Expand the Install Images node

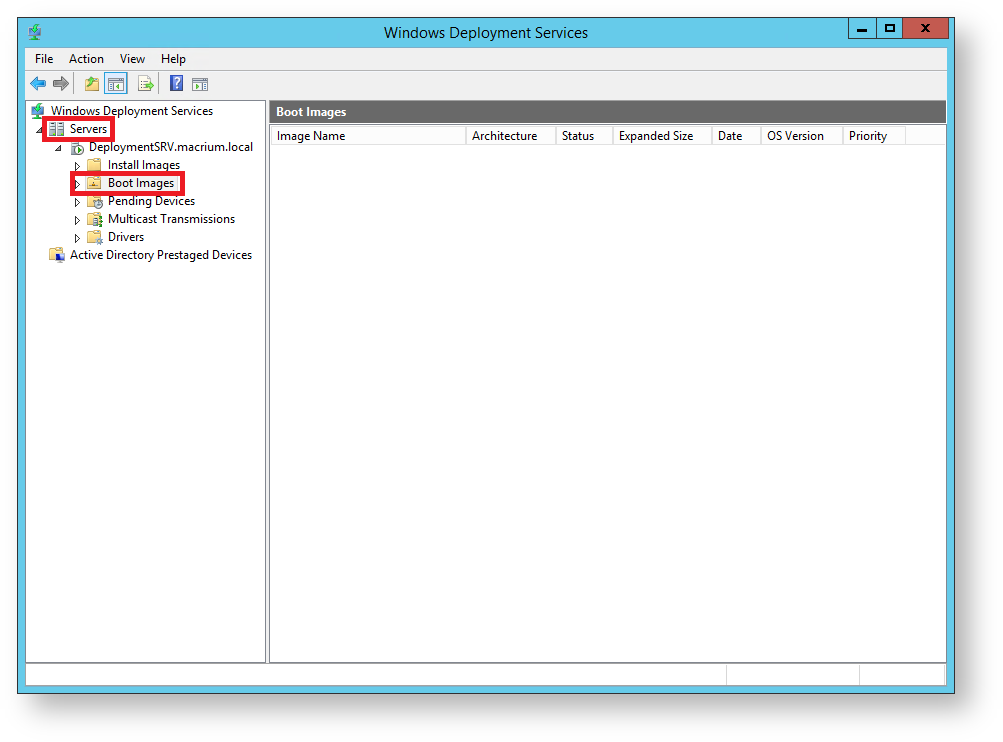(x=77, y=166)
